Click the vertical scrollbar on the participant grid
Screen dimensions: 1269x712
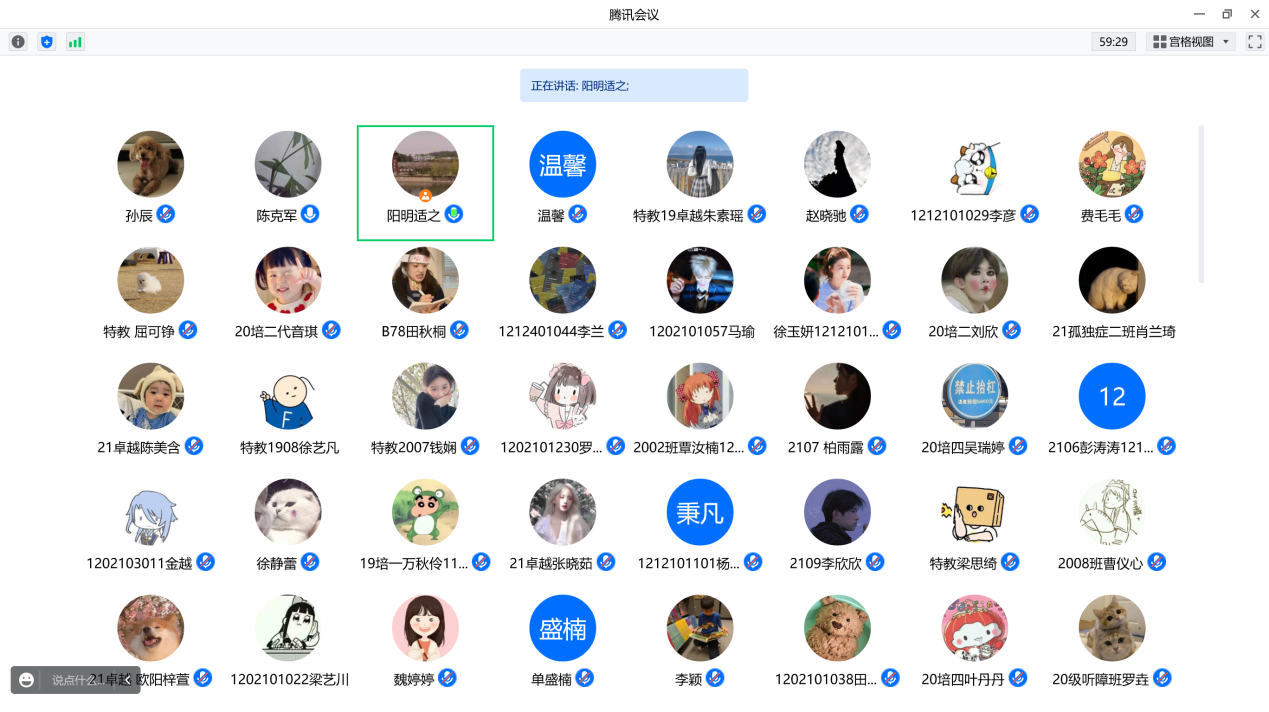[x=1201, y=204]
